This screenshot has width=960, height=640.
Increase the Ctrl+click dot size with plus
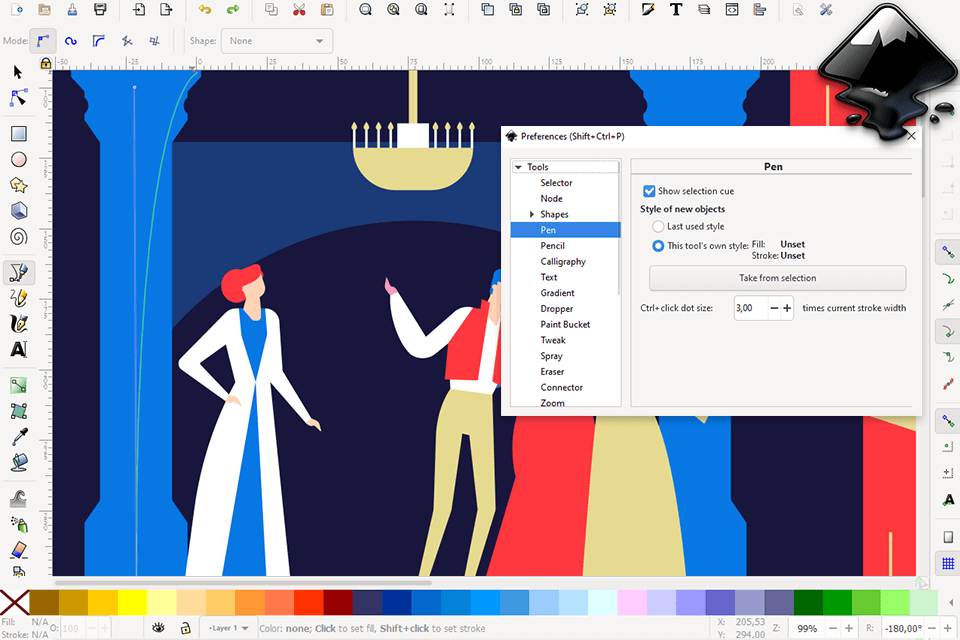787,309
